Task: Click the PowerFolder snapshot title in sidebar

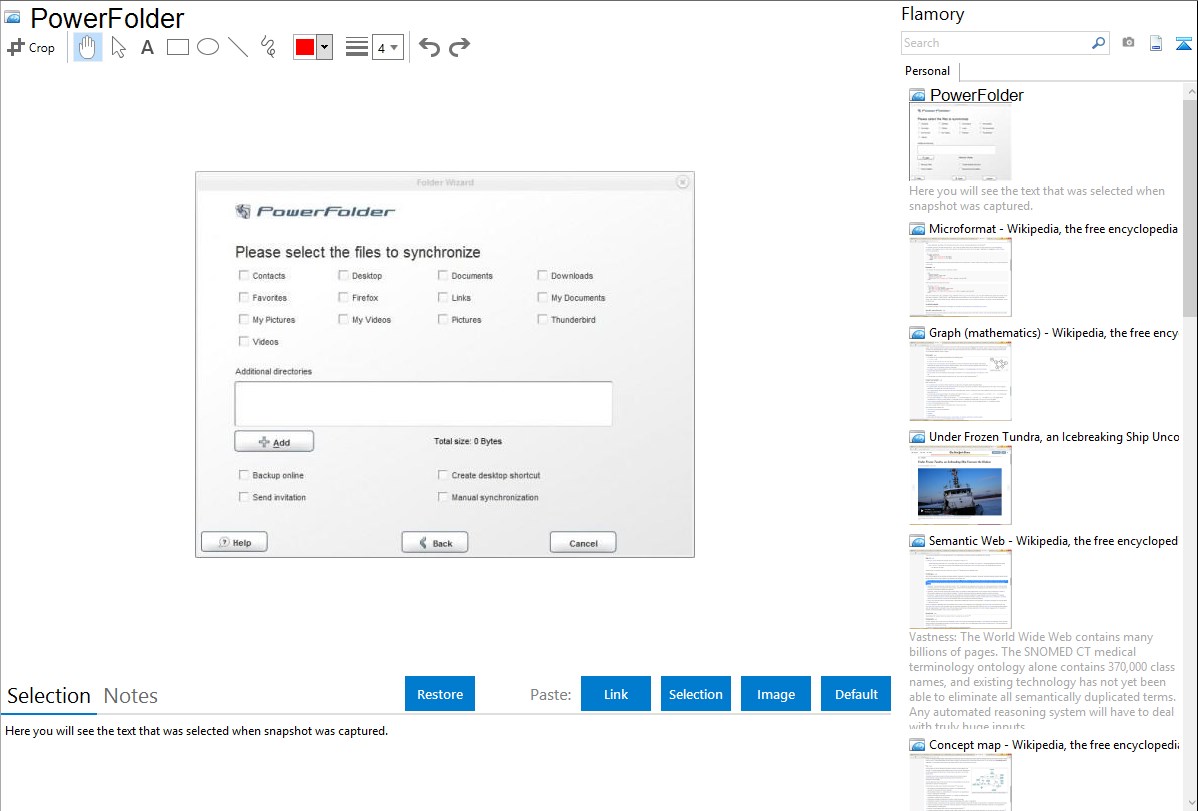Action: tap(976, 95)
